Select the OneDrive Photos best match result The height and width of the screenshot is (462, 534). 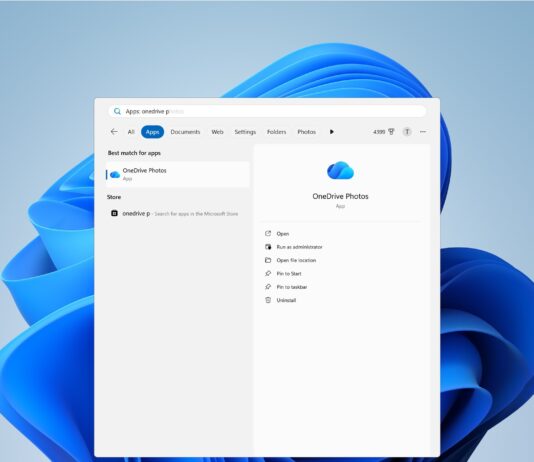178,174
